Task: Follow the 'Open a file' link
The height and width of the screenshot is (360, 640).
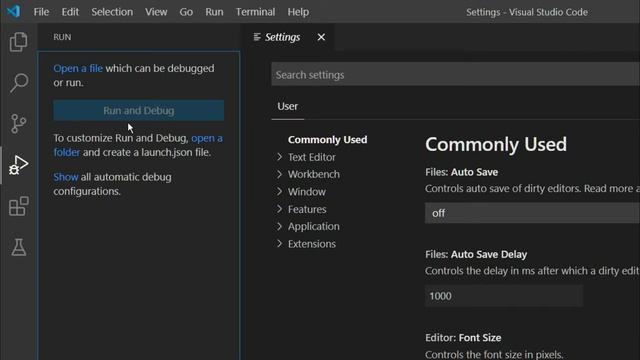Action: click(x=78, y=68)
